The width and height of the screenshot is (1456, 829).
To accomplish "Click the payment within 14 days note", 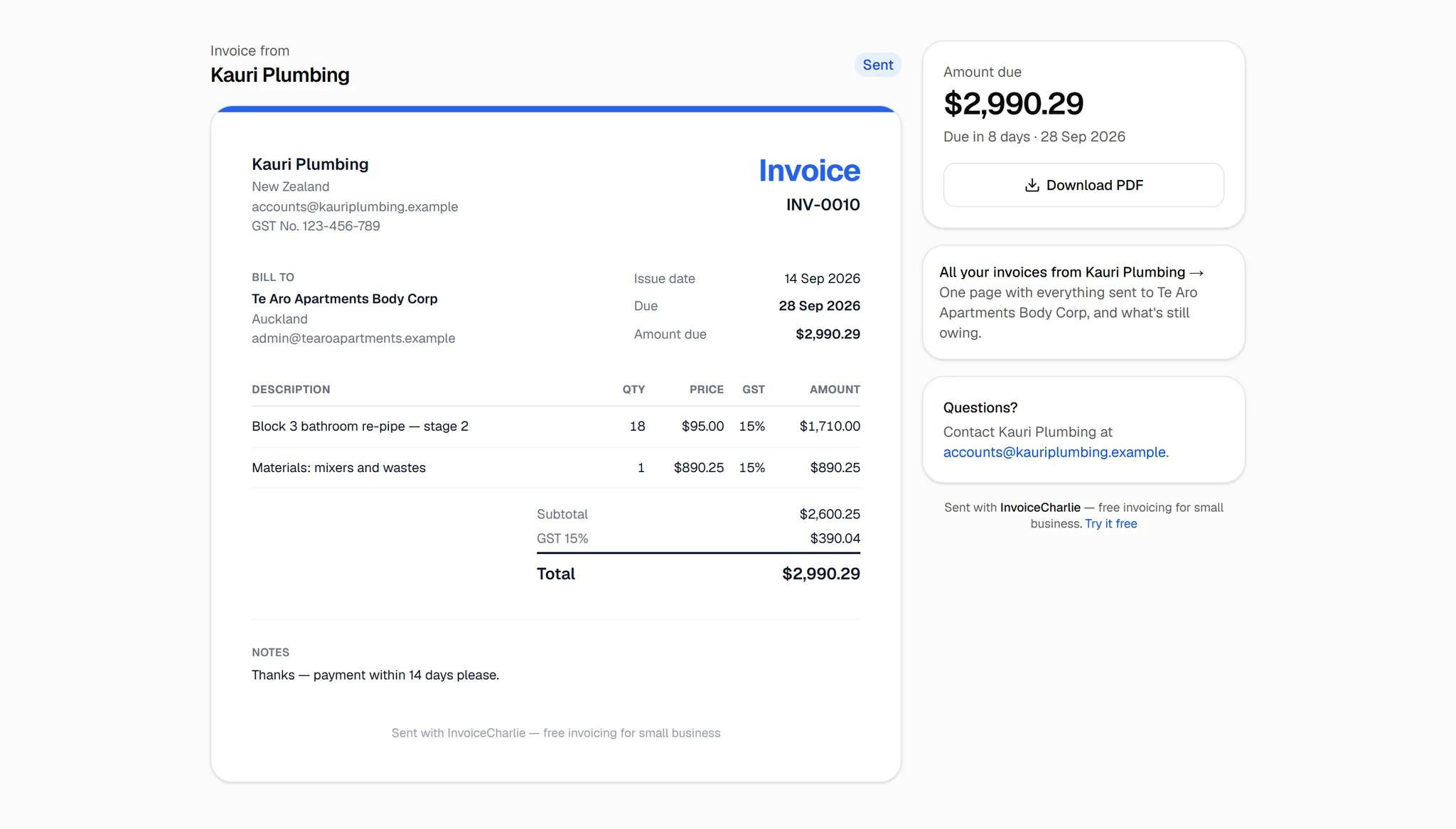I will [375, 675].
